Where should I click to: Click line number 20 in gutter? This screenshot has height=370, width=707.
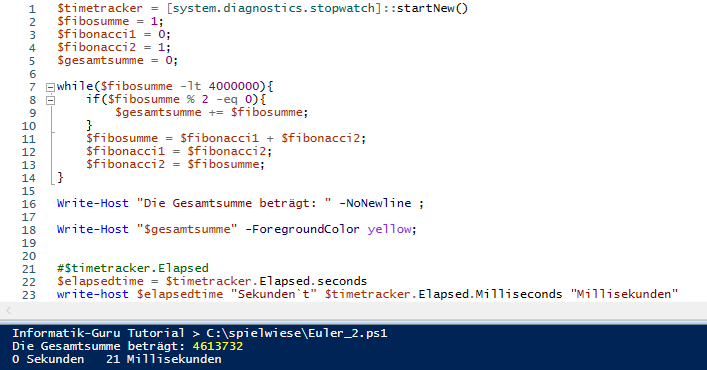coord(29,256)
